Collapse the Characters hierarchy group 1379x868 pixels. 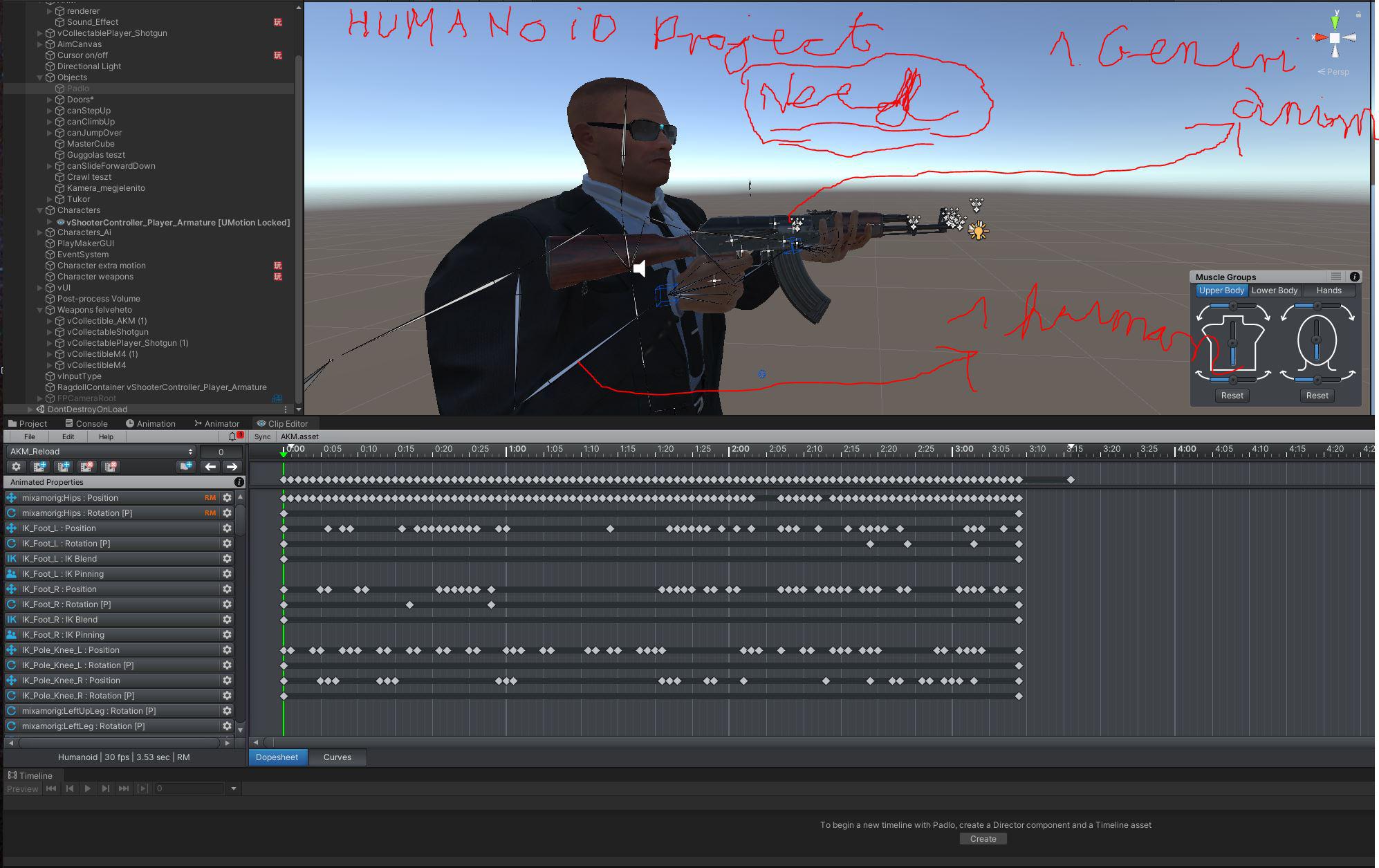pos(40,210)
